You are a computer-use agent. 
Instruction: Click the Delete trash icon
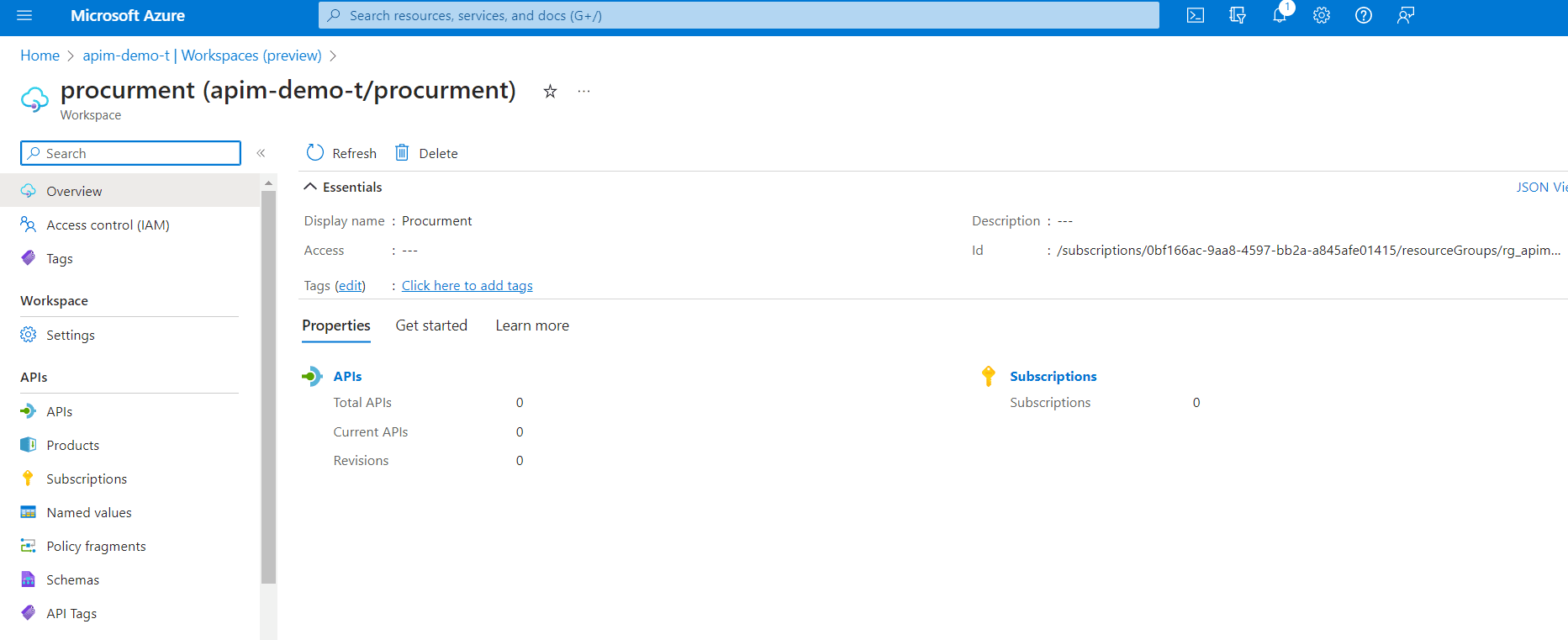pyautogui.click(x=402, y=152)
